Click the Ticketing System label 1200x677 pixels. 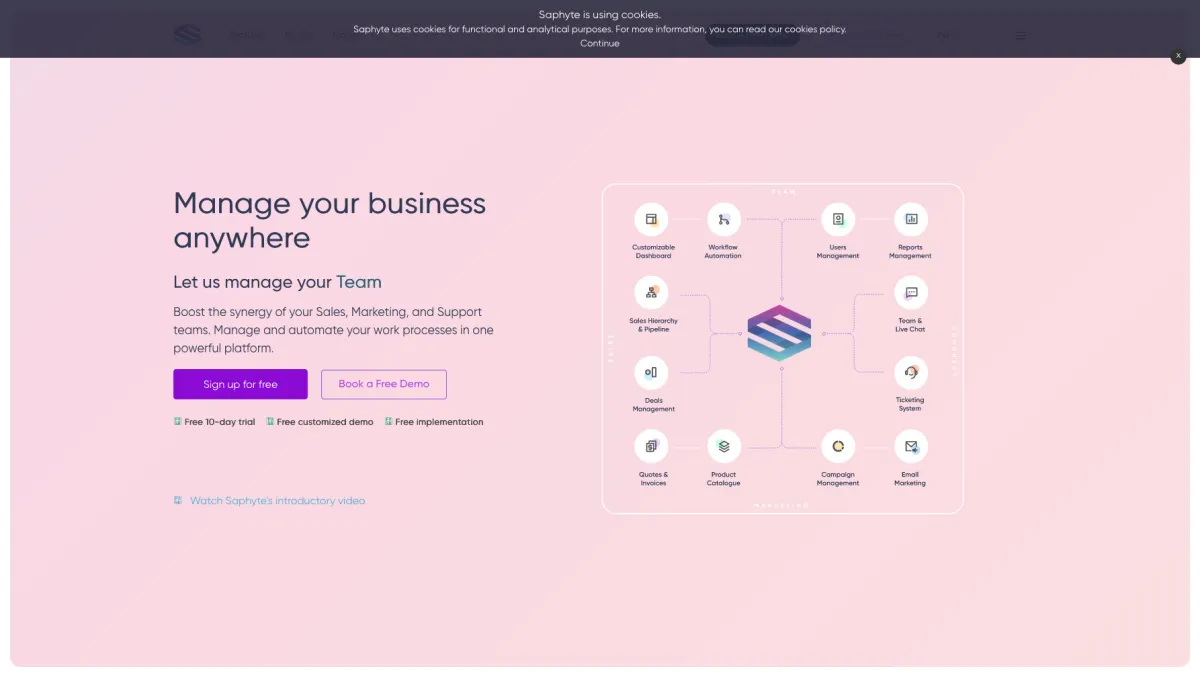[x=910, y=404]
